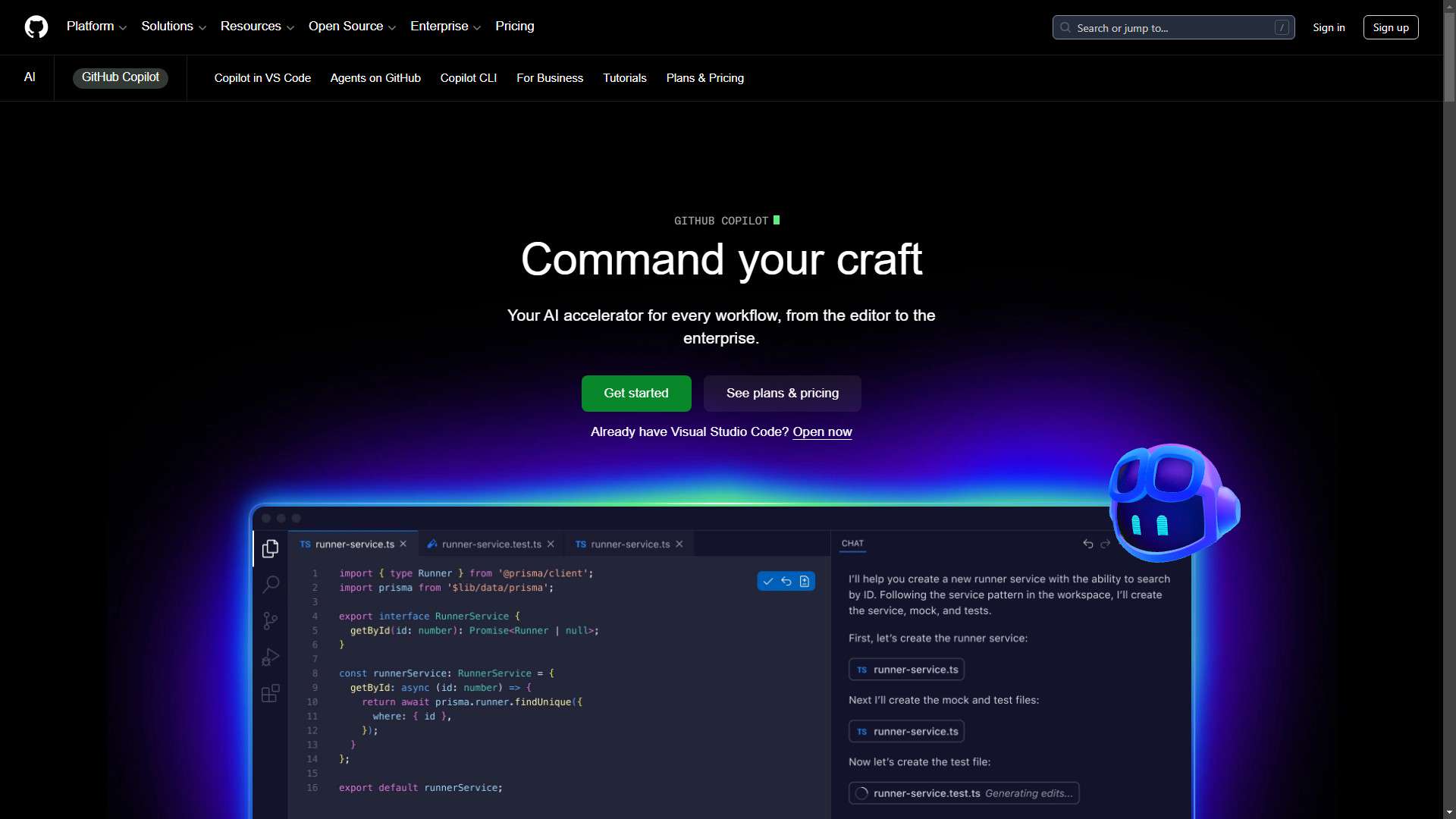Viewport: 1456px width, 819px height.
Task: Expand the Open Source menu
Action: point(352,27)
